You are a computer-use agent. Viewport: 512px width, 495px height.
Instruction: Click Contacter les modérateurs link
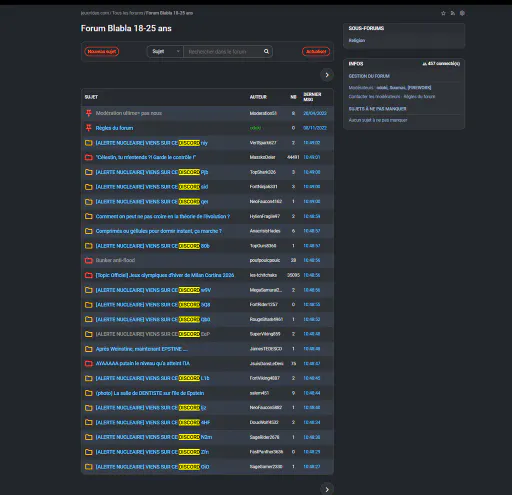(x=374, y=96)
